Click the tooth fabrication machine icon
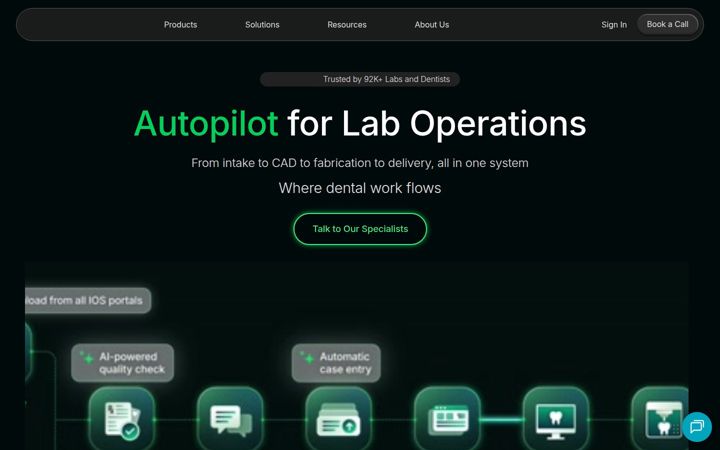 pos(661,419)
